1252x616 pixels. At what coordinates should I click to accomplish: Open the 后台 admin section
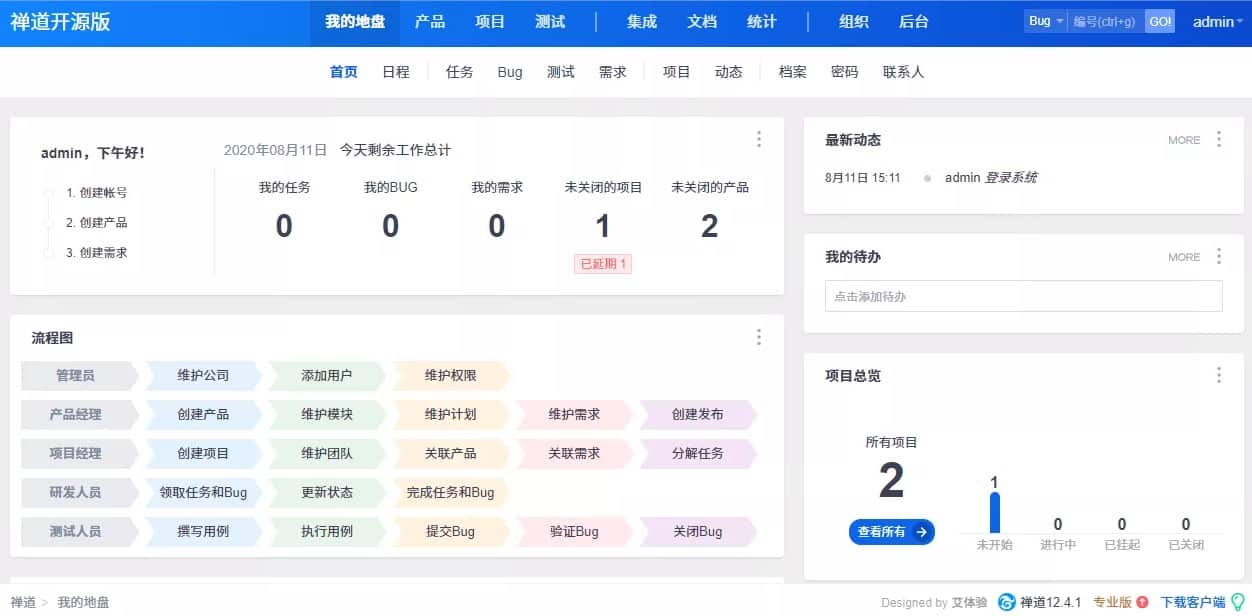914,22
